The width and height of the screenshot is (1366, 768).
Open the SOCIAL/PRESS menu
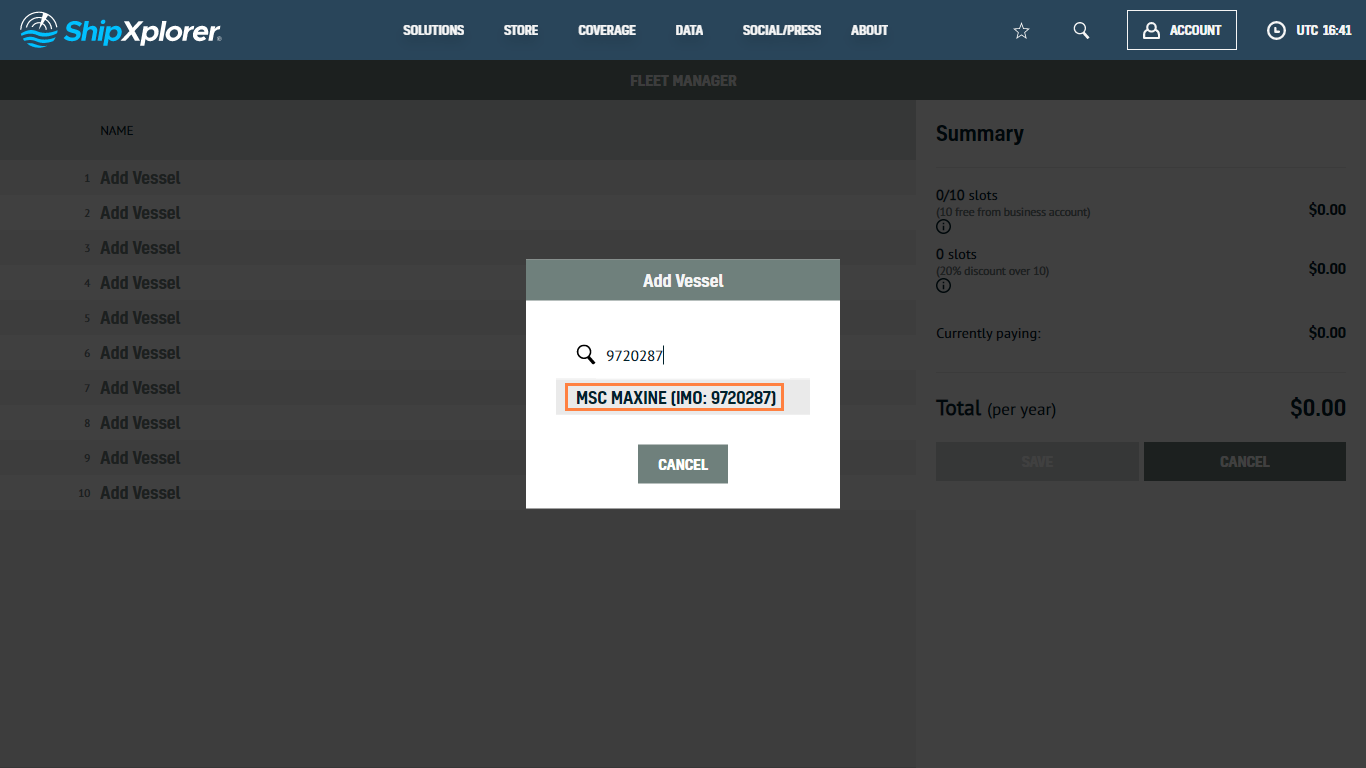pos(782,30)
